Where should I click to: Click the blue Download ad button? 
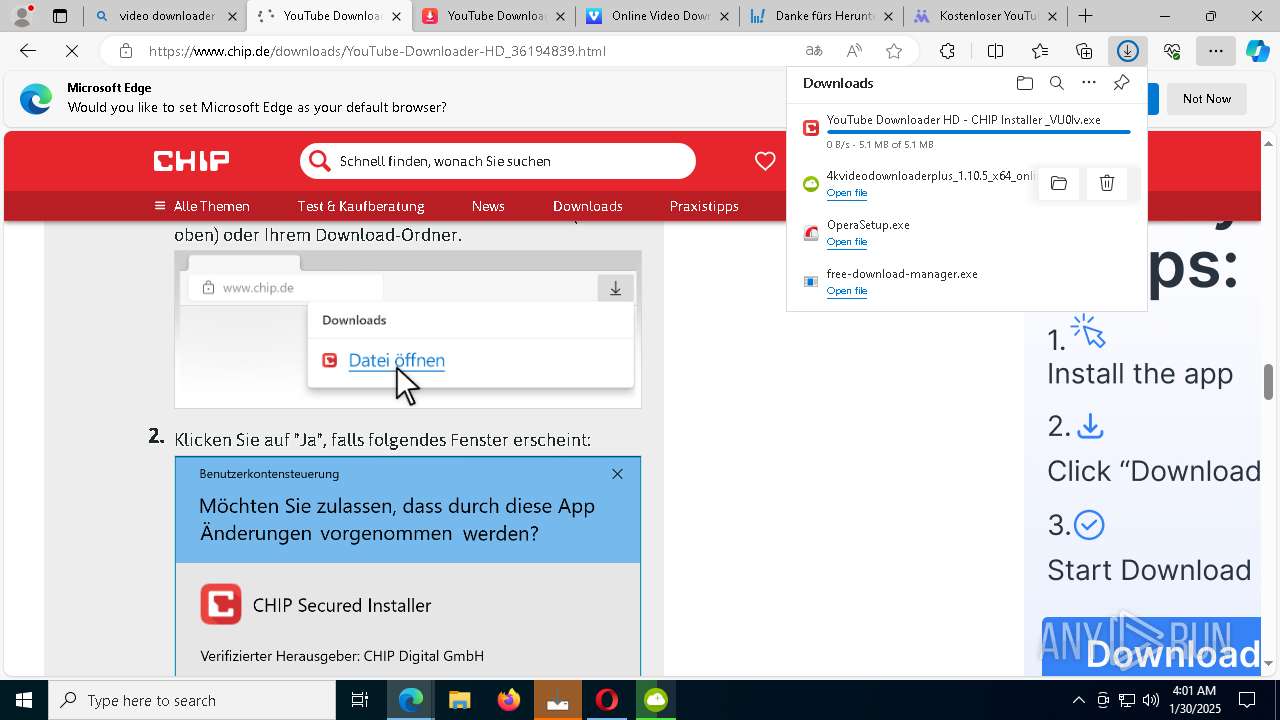point(1151,647)
